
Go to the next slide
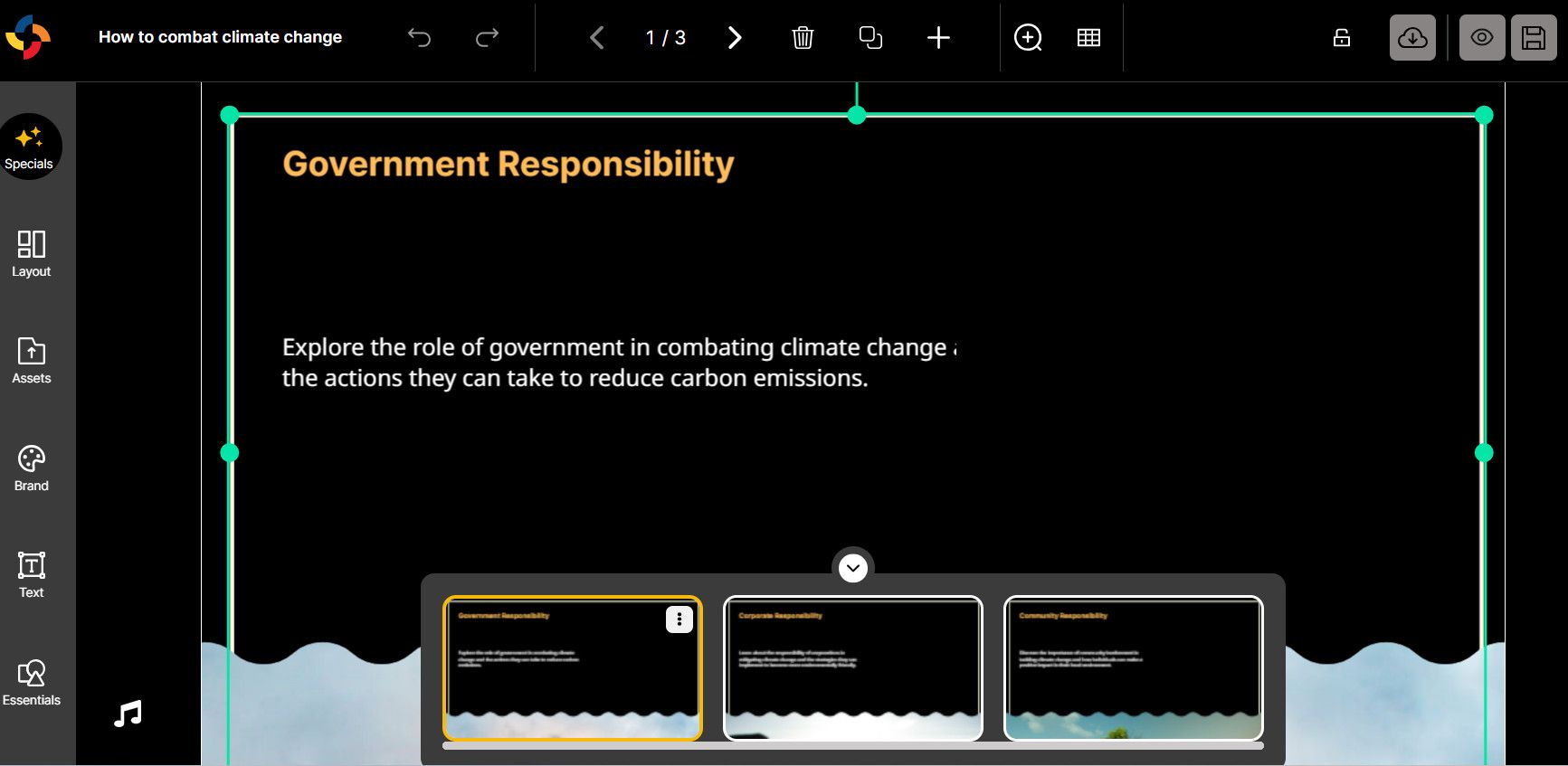point(735,37)
